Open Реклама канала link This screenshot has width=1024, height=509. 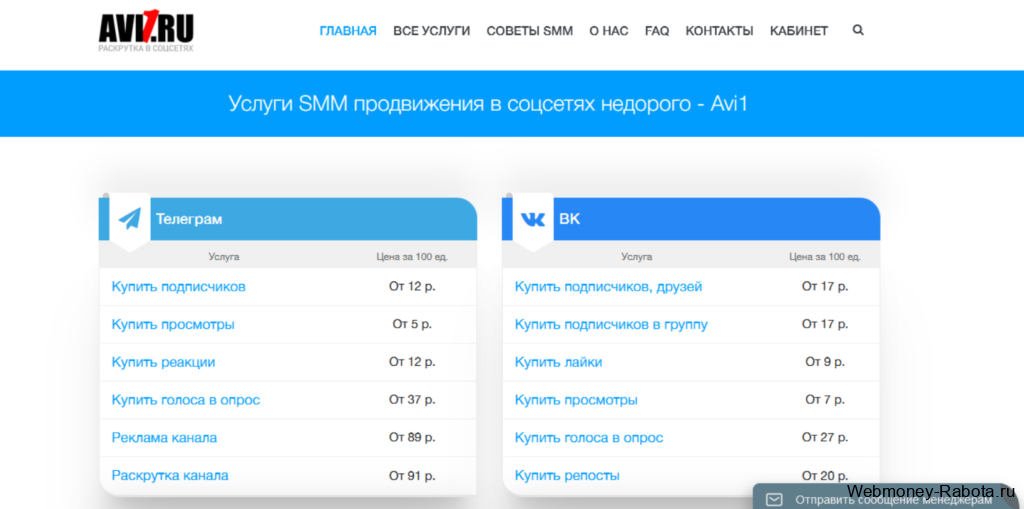[165, 438]
